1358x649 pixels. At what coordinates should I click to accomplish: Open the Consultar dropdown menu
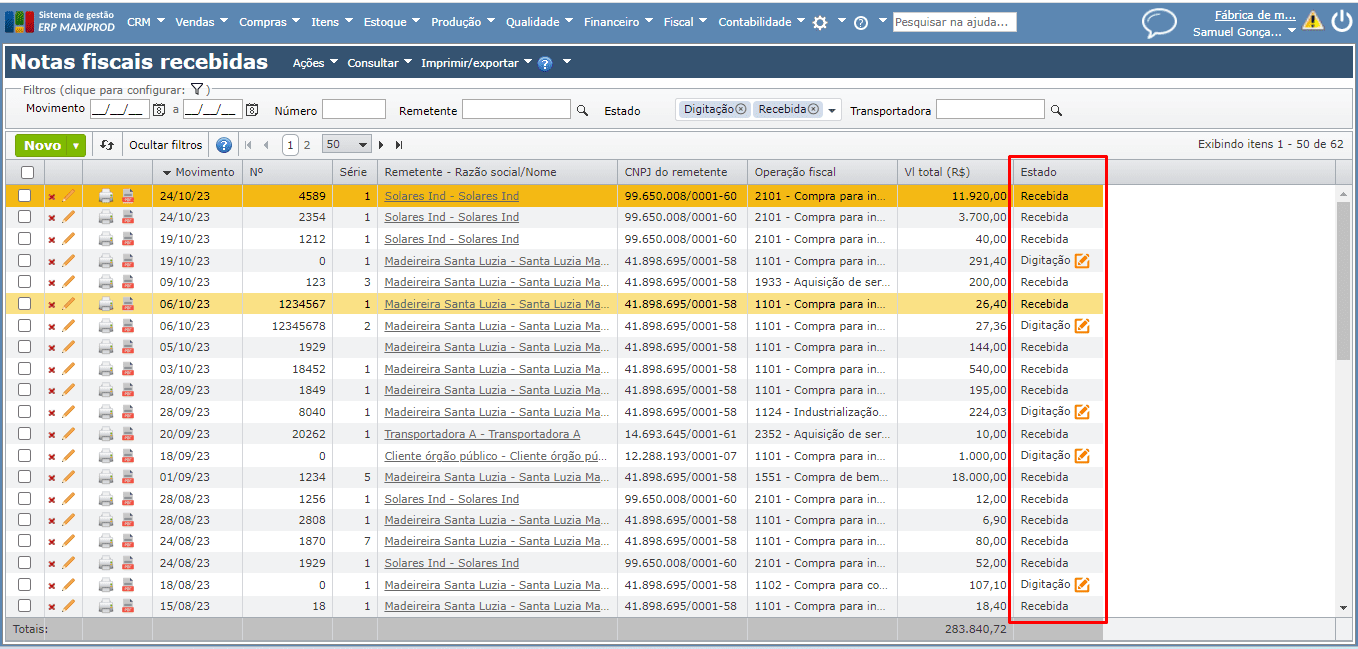coord(379,63)
